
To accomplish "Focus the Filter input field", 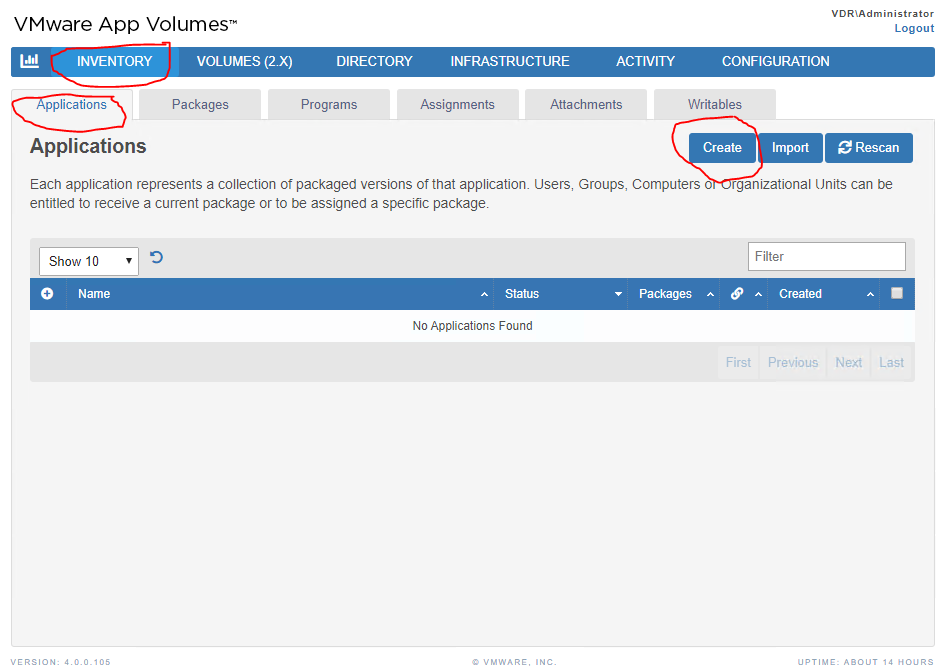I will [x=827, y=257].
